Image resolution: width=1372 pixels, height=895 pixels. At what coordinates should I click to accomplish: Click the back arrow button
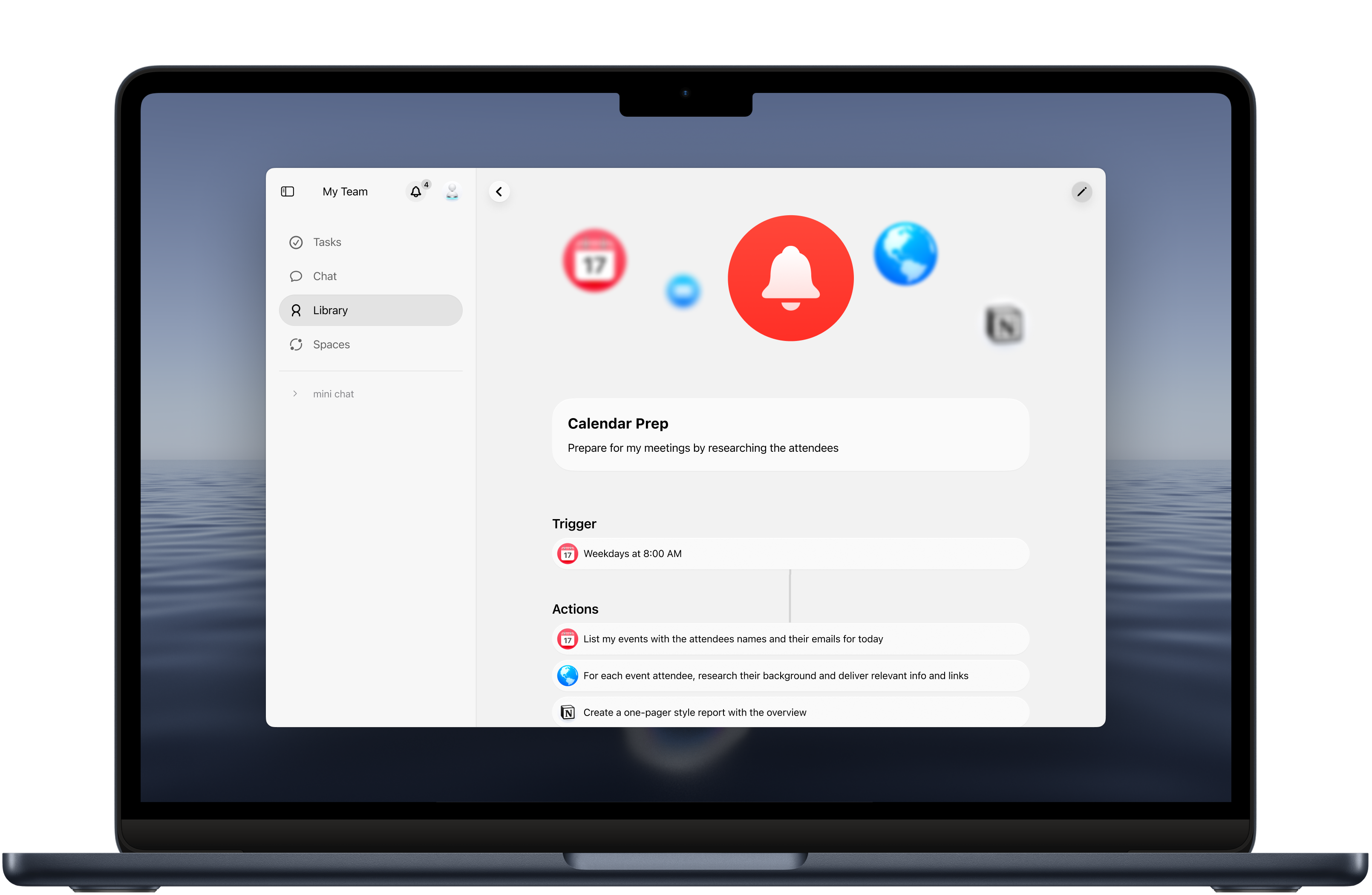pos(499,191)
